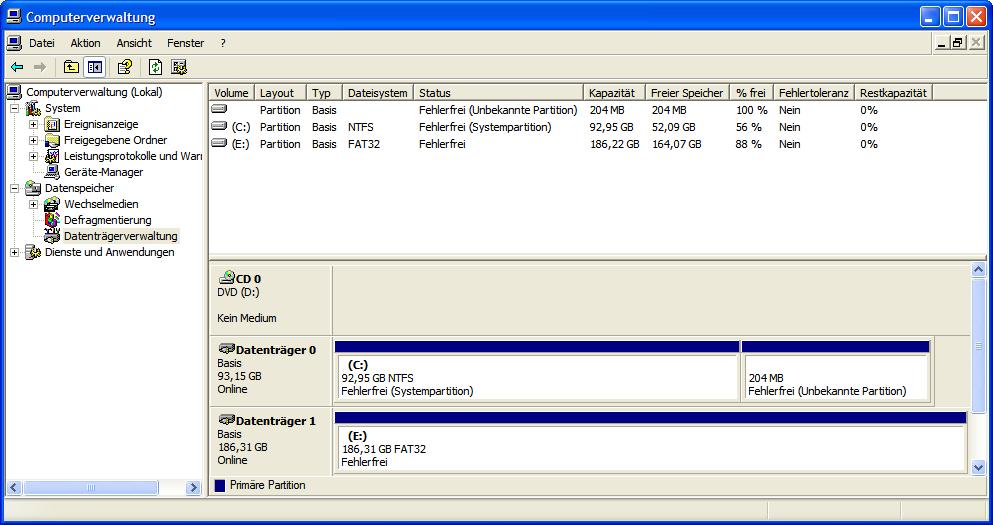Select the (E:) 186,31 GB FAT32 partition block
Screen dimensions: 993x525
(x=650, y=443)
